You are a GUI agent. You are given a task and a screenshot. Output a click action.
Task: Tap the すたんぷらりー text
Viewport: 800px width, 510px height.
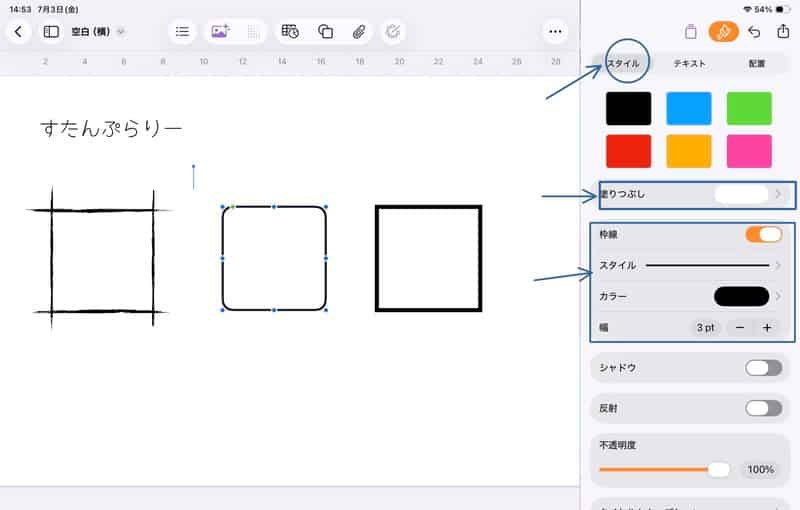(111, 129)
